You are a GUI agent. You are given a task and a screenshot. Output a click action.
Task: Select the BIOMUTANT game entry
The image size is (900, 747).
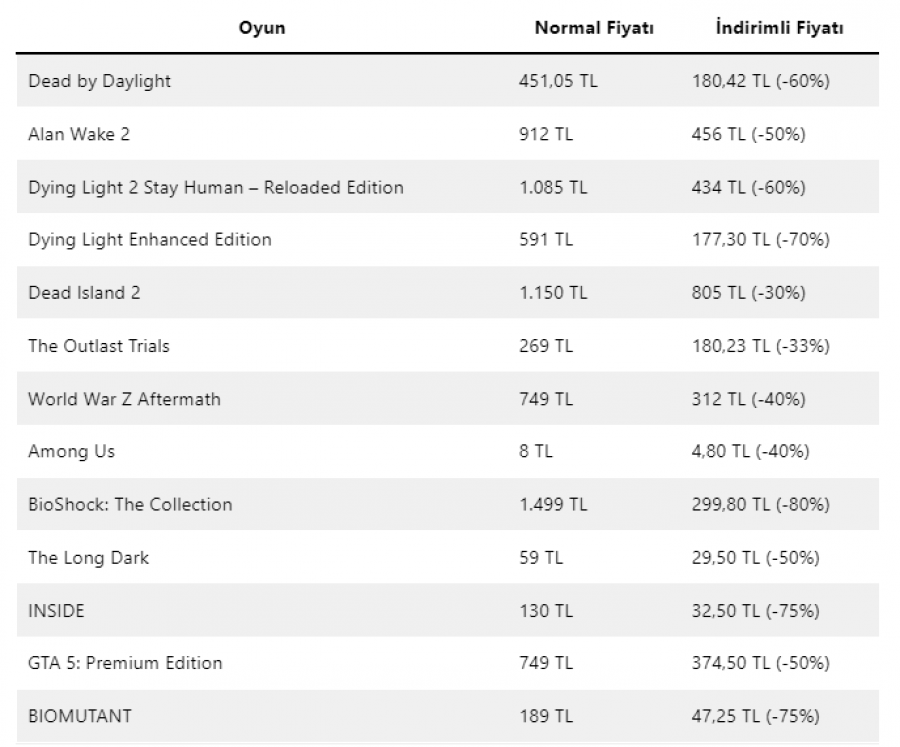click(x=80, y=717)
